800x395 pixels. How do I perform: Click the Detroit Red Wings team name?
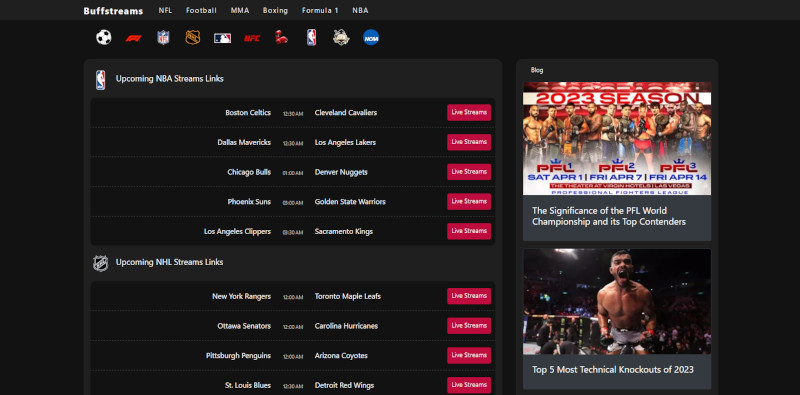point(344,385)
